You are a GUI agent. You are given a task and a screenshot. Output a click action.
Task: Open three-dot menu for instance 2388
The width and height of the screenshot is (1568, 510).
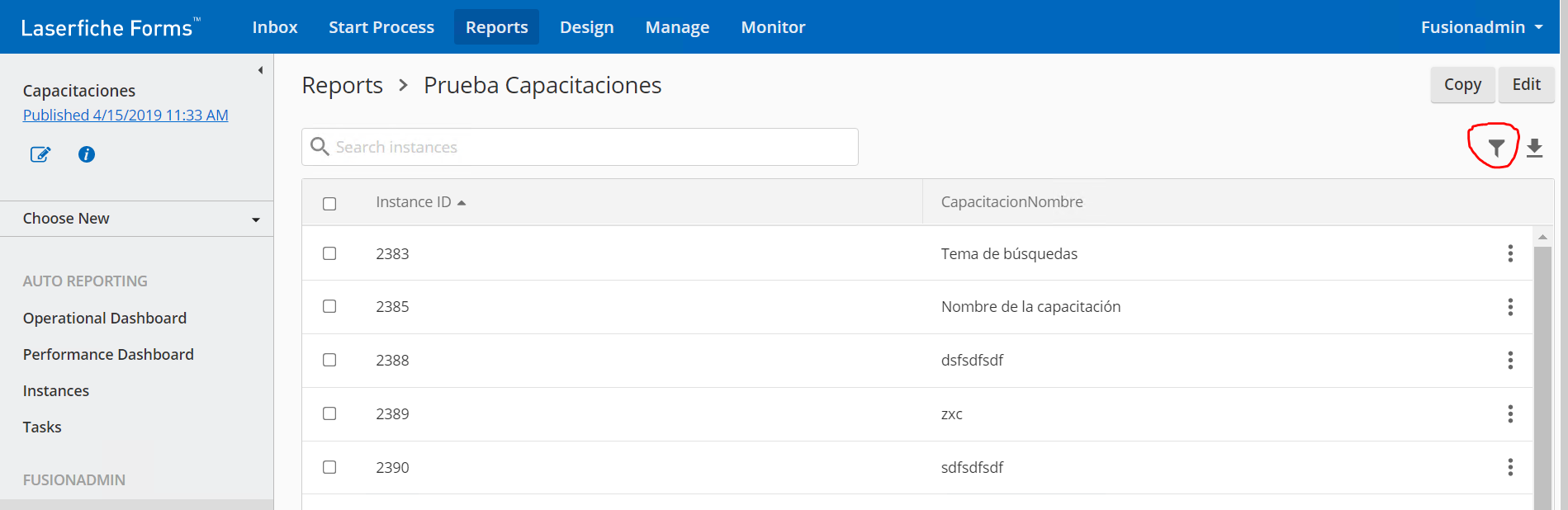coord(1510,361)
